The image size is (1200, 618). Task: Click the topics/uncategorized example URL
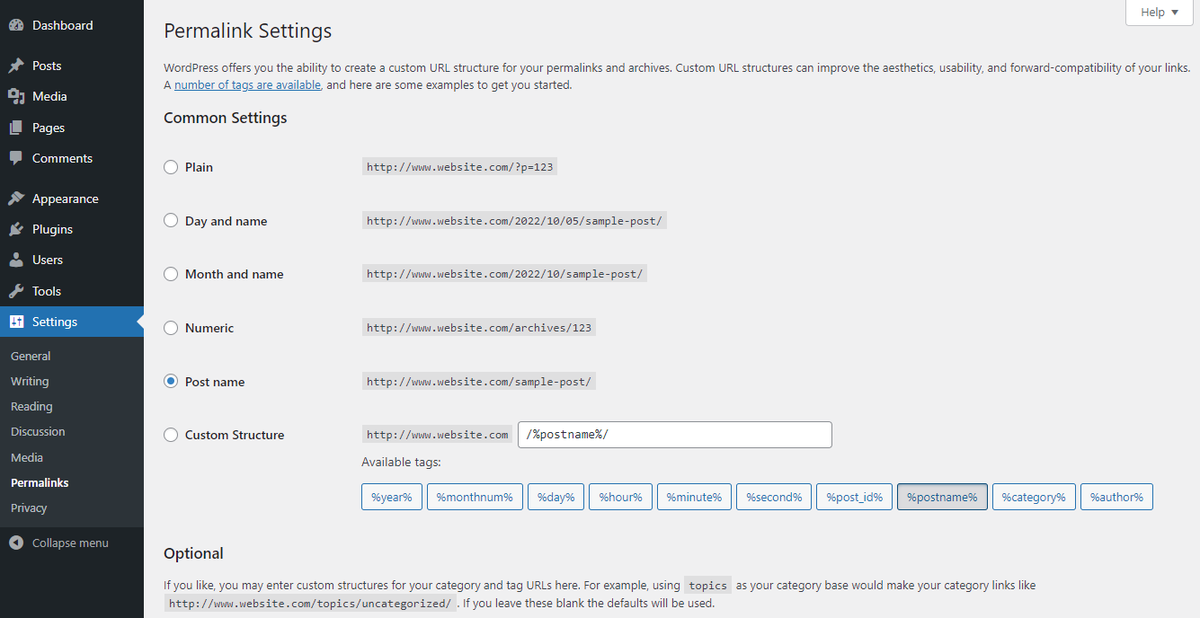(311, 604)
